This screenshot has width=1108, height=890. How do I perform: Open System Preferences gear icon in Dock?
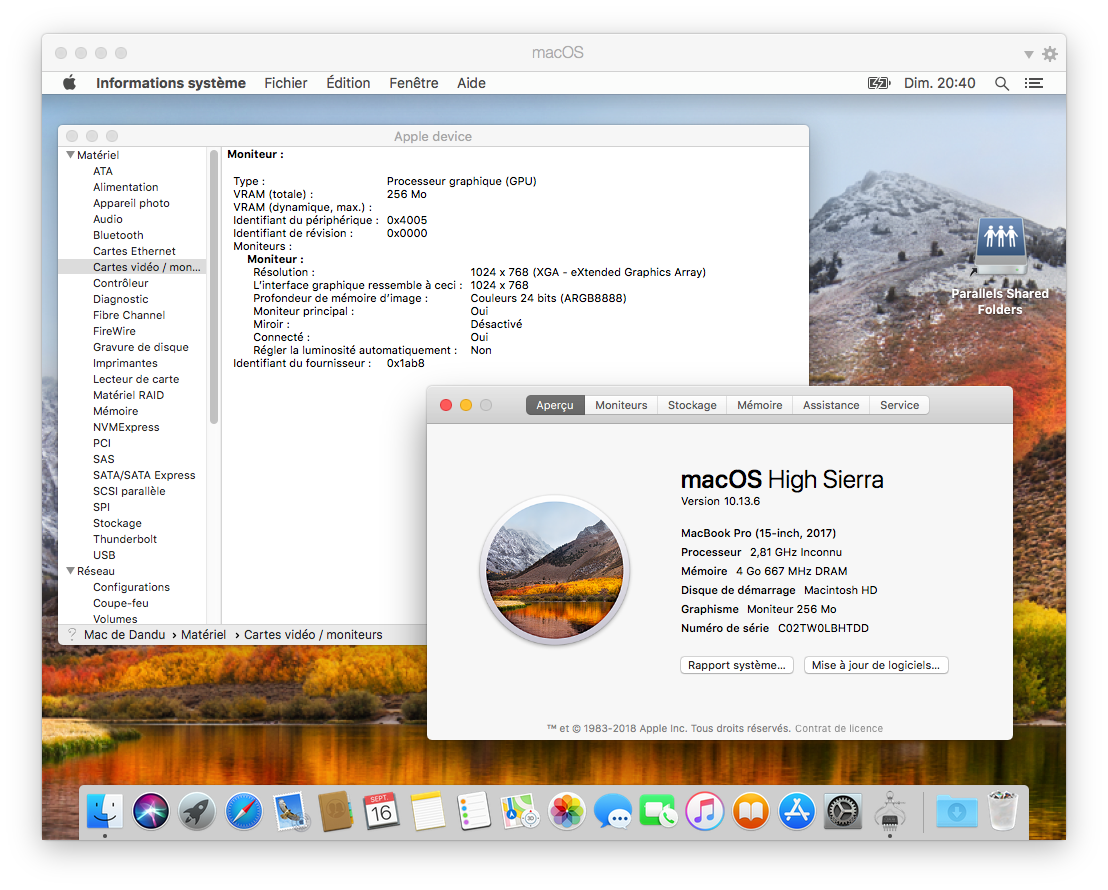843,811
